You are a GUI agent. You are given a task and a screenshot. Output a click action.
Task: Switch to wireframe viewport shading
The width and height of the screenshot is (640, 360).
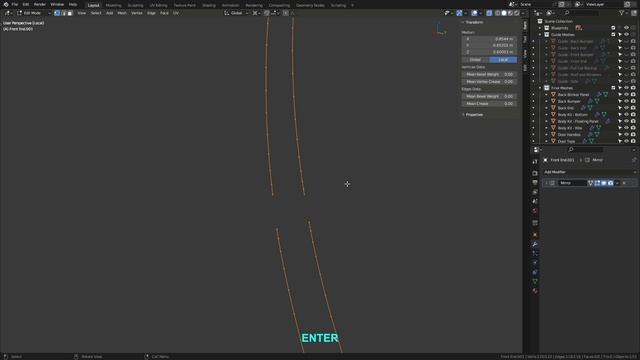pos(498,13)
